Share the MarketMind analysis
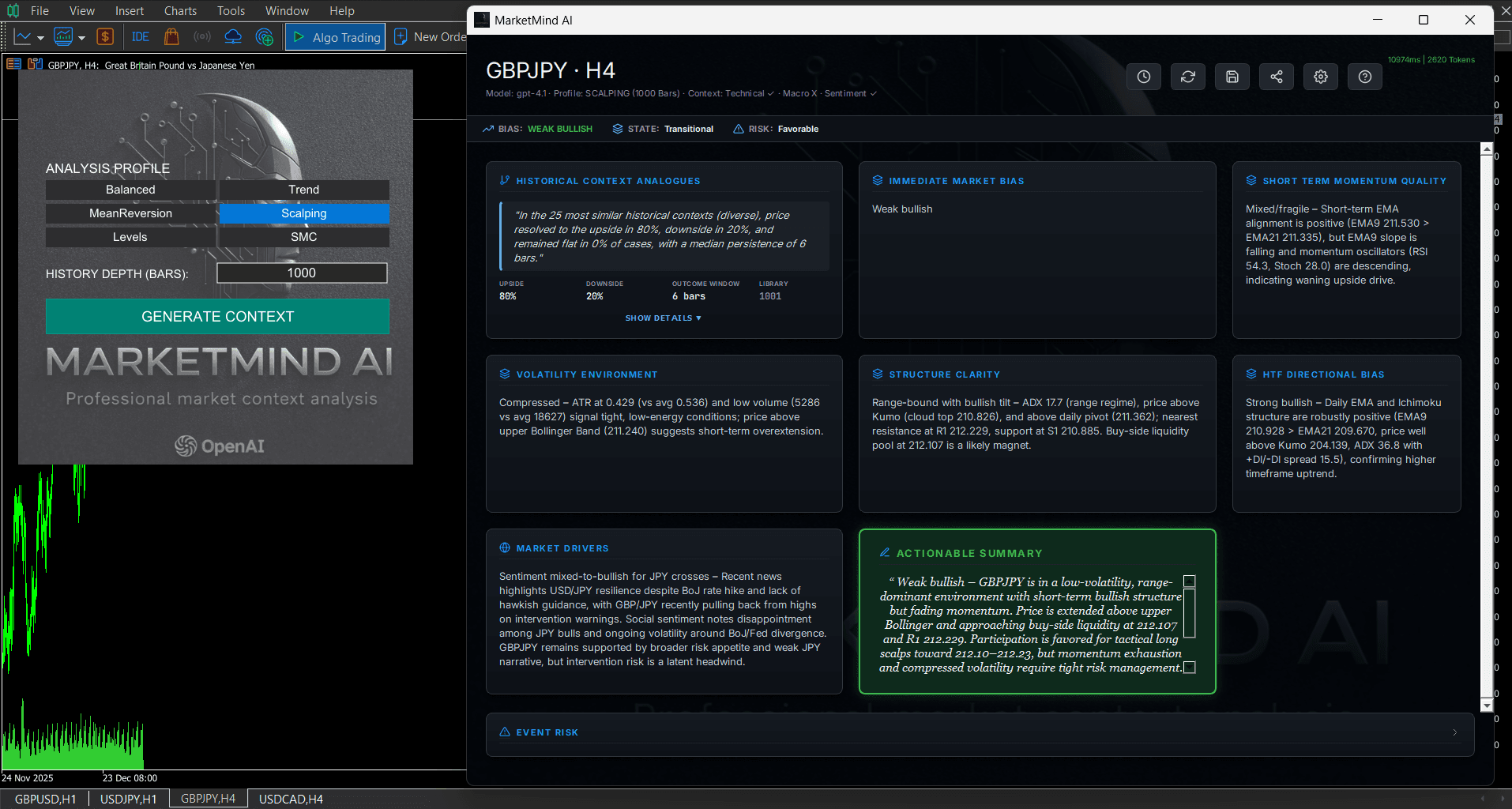Screen dimensions: 1512x809 tap(1277, 77)
